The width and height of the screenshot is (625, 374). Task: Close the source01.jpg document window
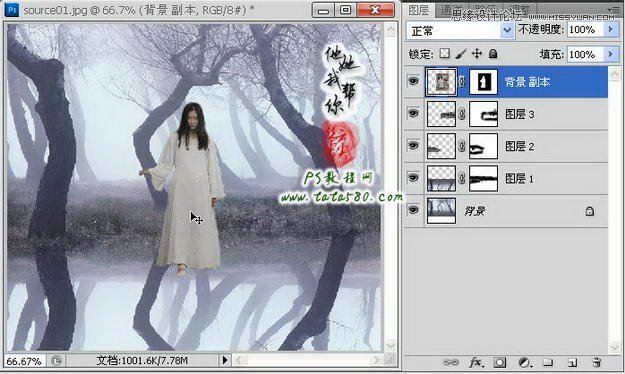click(375, 10)
